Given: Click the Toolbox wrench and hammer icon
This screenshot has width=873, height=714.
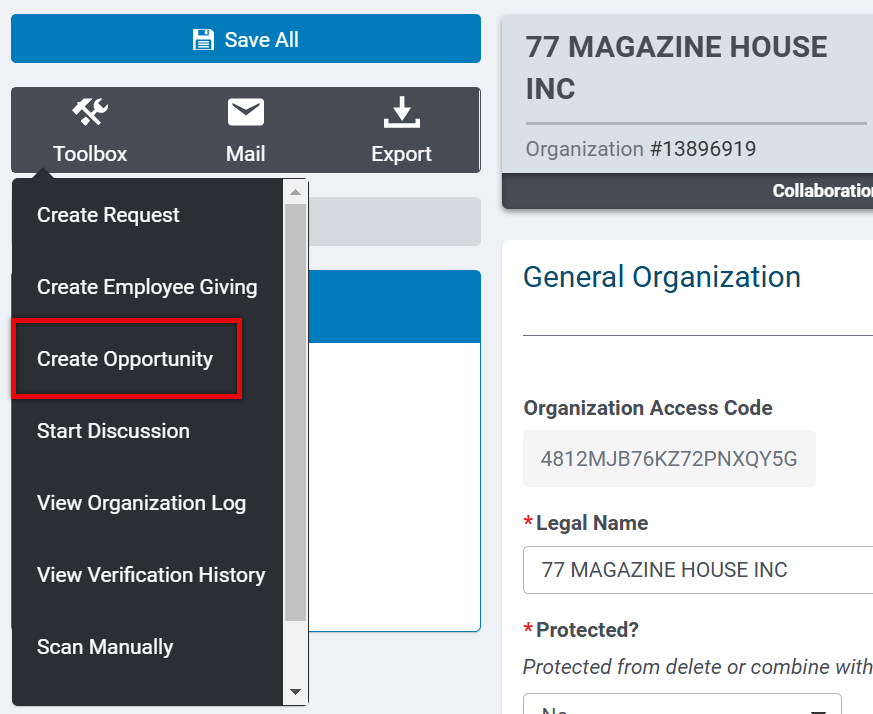Looking at the screenshot, I should (x=90, y=112).
